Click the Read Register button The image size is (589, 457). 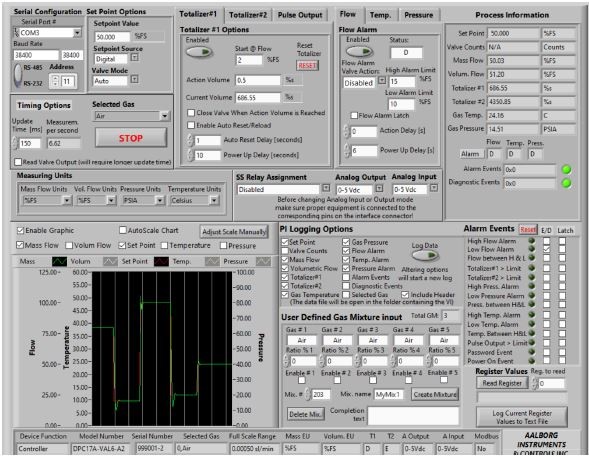click(502, 383)
